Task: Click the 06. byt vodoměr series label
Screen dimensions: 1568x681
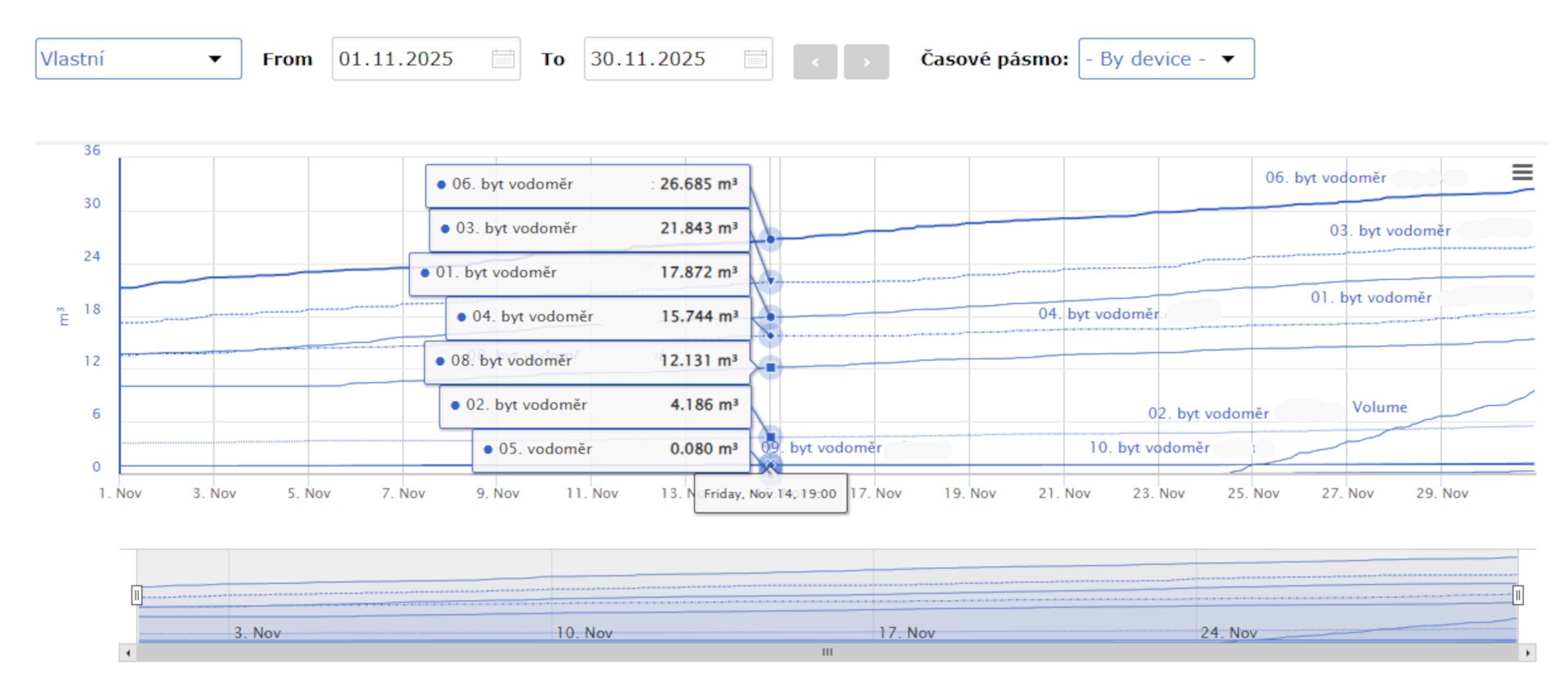Action: 1325,178
